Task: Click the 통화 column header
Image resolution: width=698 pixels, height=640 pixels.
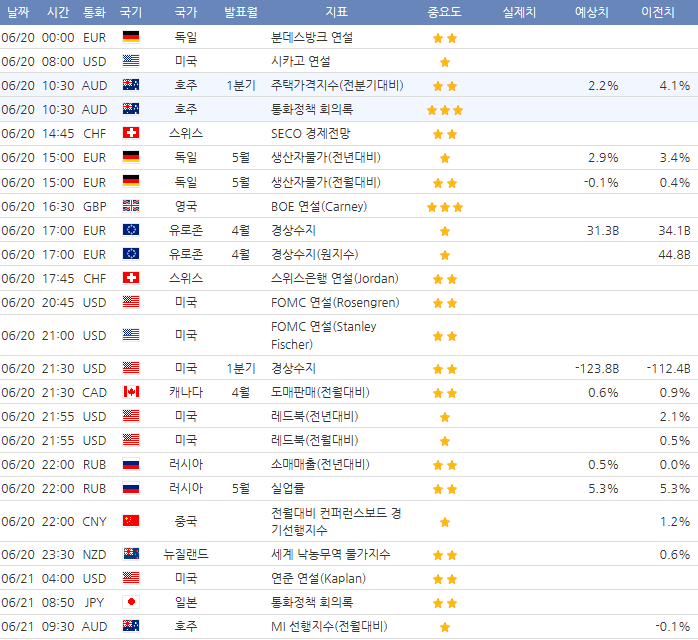Action: pyautogui.click(x=94, y=12)
